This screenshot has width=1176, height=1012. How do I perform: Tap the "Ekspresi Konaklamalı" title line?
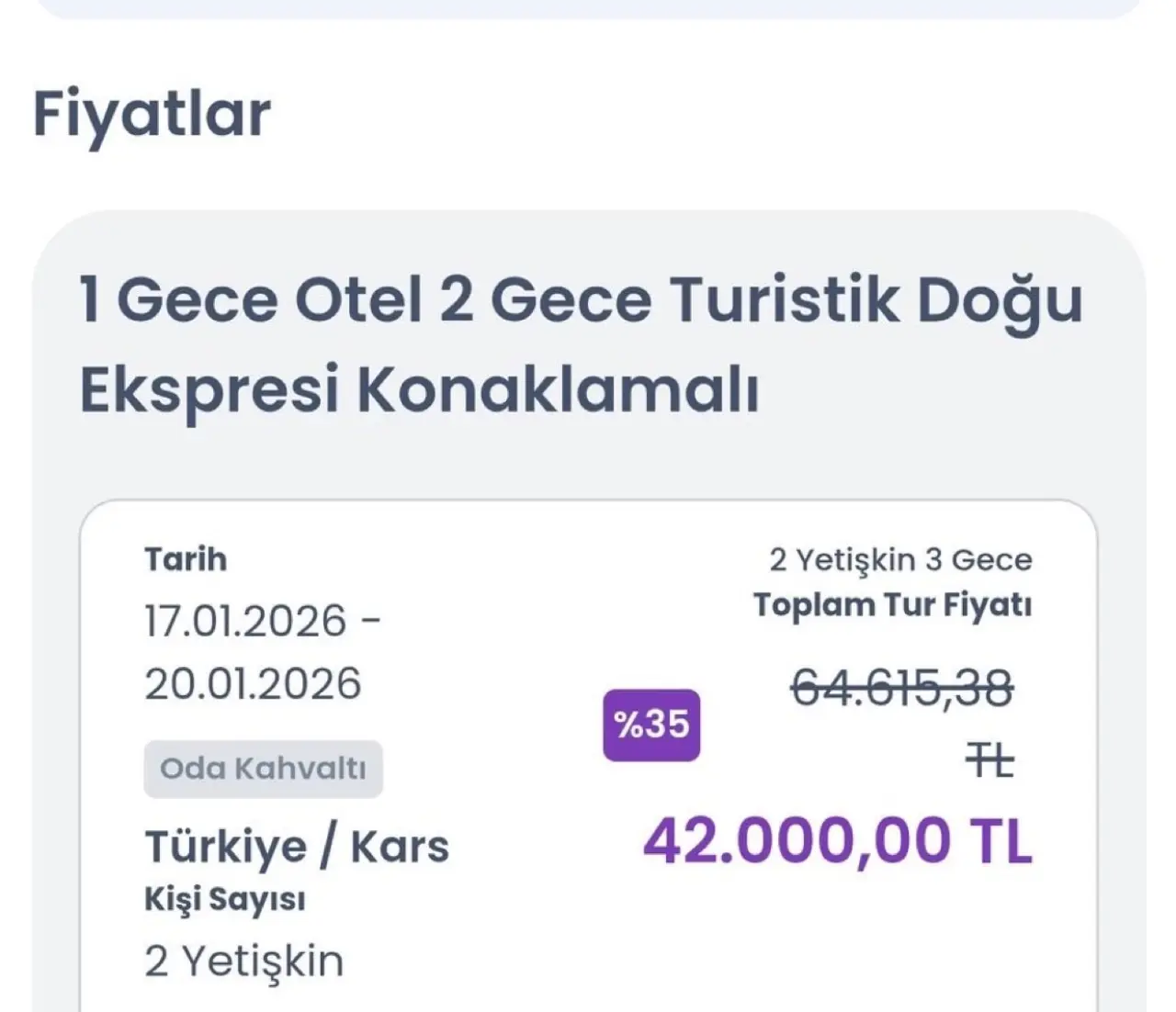click(x=419, y=389)
